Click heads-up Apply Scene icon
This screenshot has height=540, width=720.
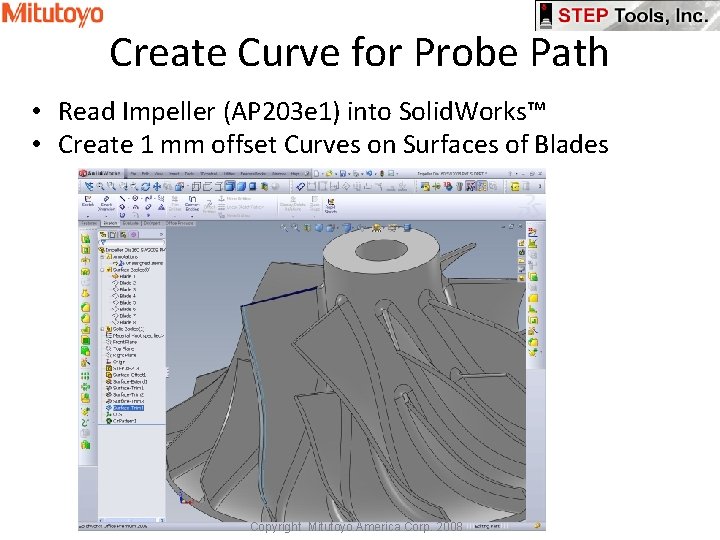tap(393, 227)
